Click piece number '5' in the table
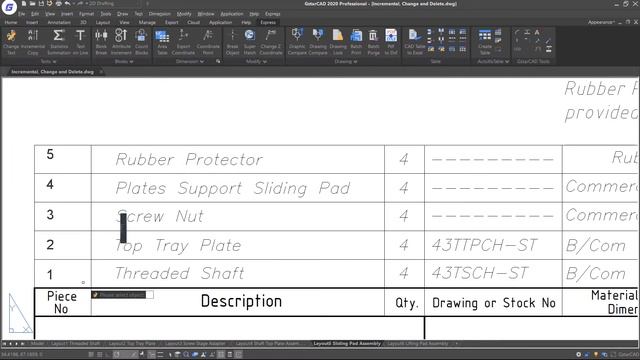The height and width of the screenshot is (360, 640). pyautogui.click(x=50, y=154)
